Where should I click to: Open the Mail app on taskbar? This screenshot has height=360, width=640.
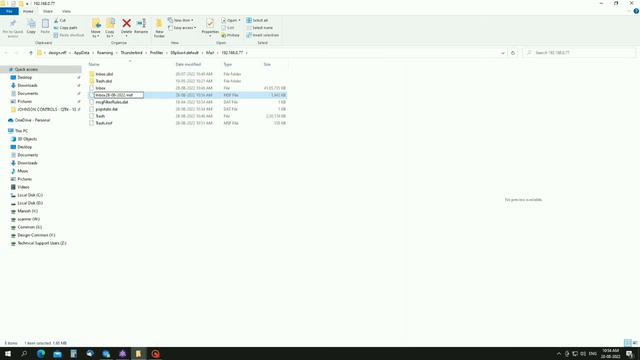tap(57, 353)
